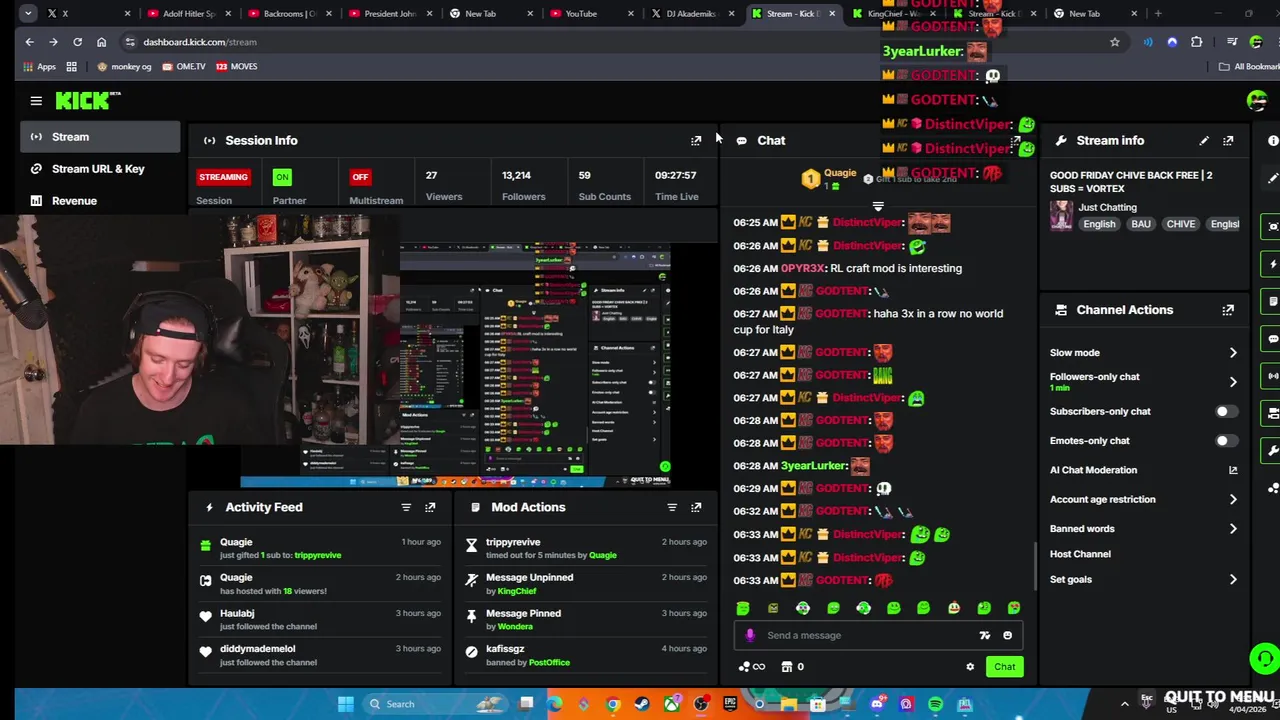The width and height of the screenshot is (1280, 720).
Task: Open Activity Feed filter icon
Action: tap(406, 507)
